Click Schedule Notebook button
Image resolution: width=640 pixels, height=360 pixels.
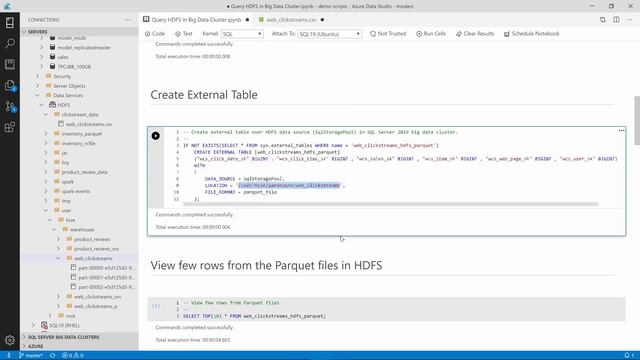(x=531, y=33)
